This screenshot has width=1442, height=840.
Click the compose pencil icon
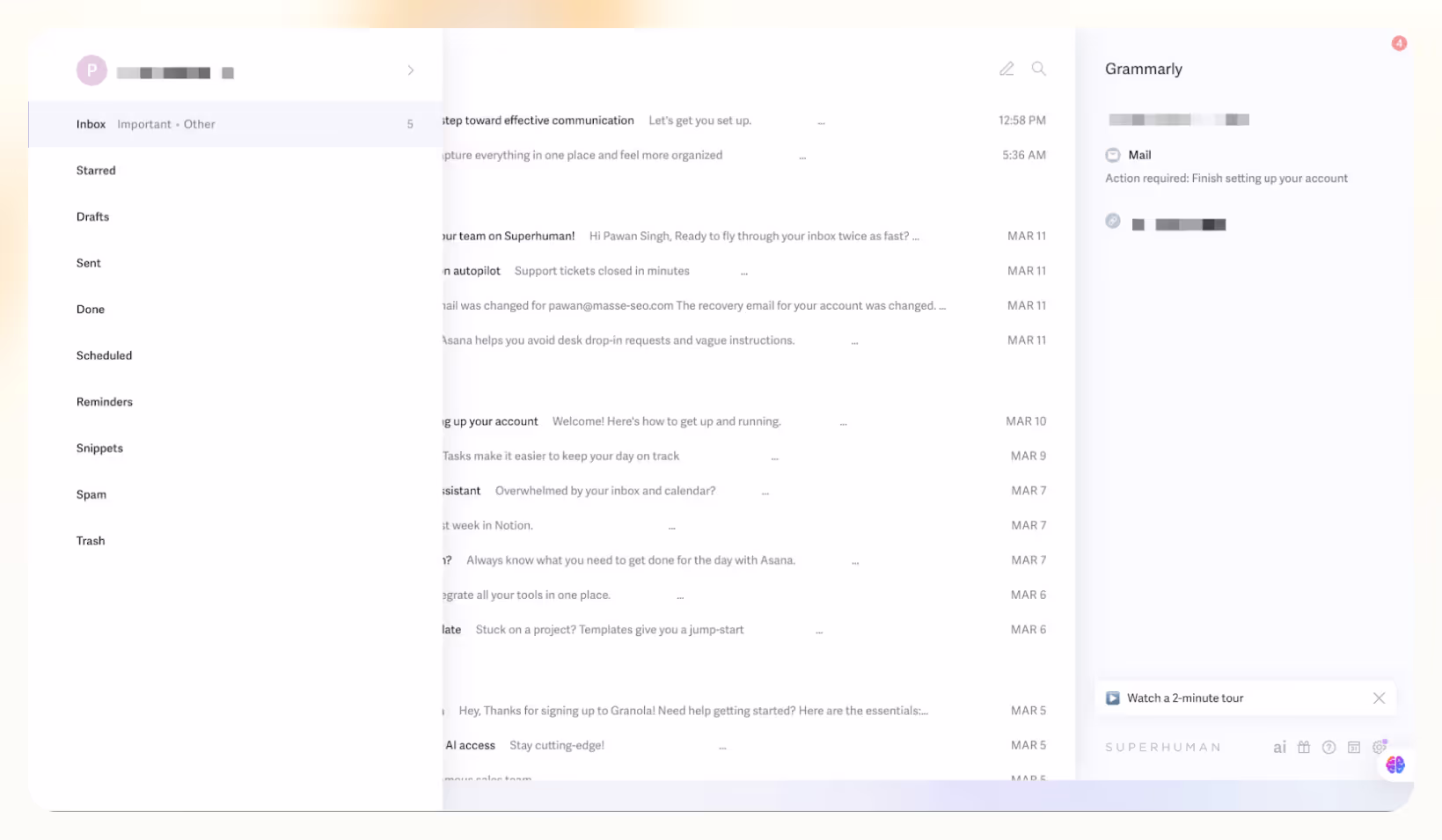(1006, 69)
